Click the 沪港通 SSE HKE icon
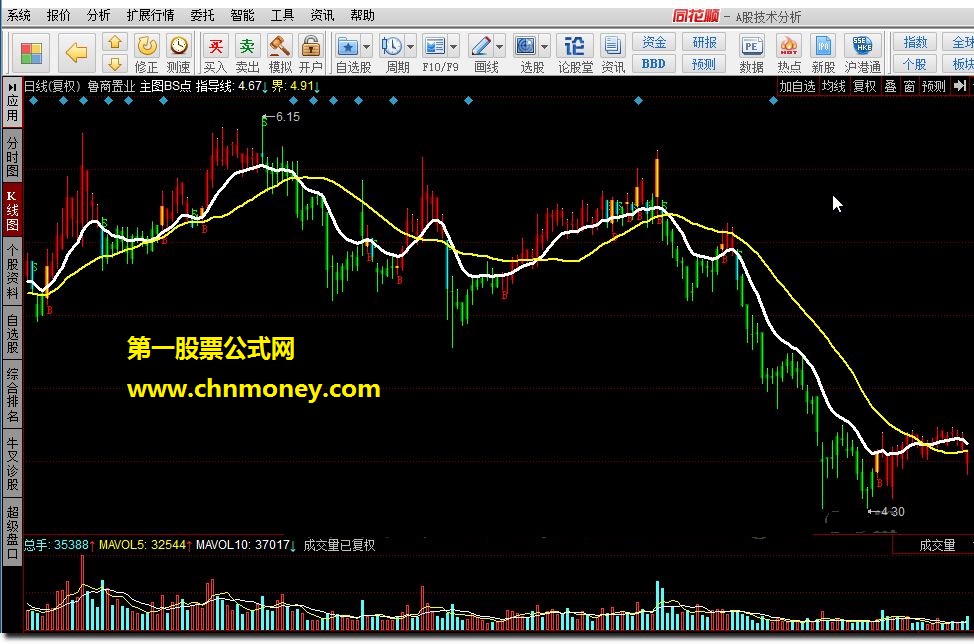974x644 pixels. 862,46
